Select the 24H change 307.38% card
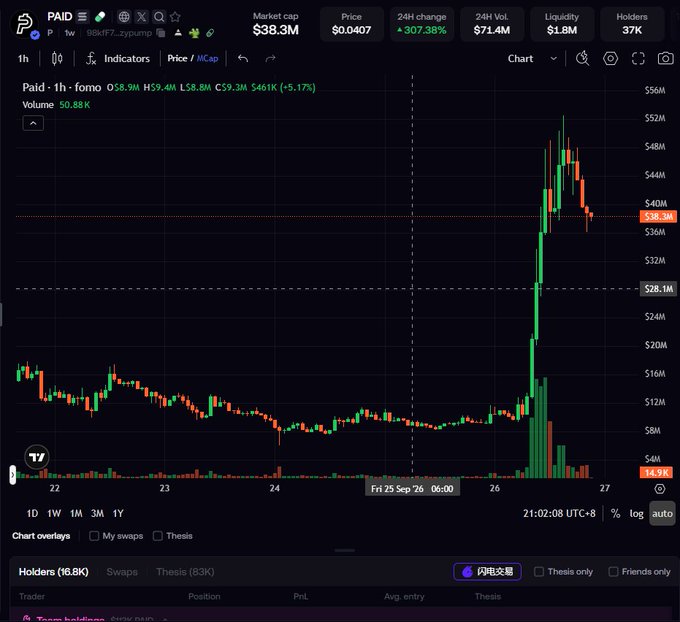This screenshot has width=680, height=622. click(422, 24)
